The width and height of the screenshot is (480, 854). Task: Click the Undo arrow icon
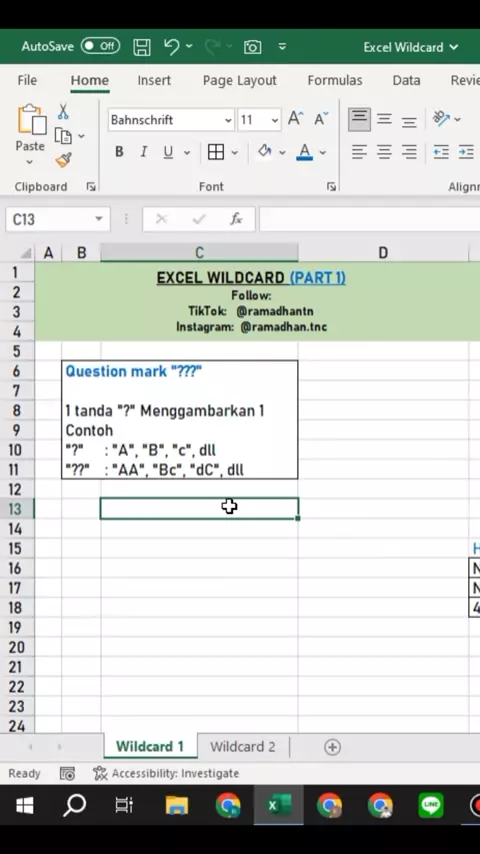tap(172, 46)
